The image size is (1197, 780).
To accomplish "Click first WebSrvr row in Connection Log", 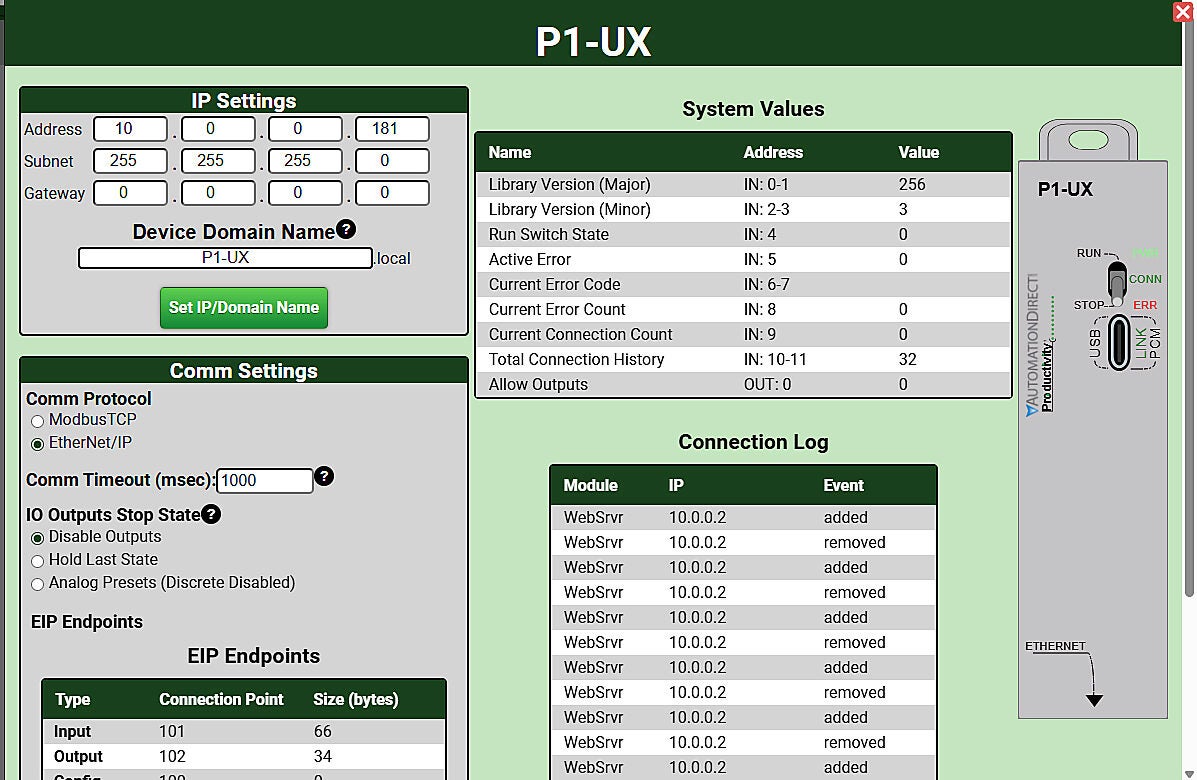I will pos(743,517).
